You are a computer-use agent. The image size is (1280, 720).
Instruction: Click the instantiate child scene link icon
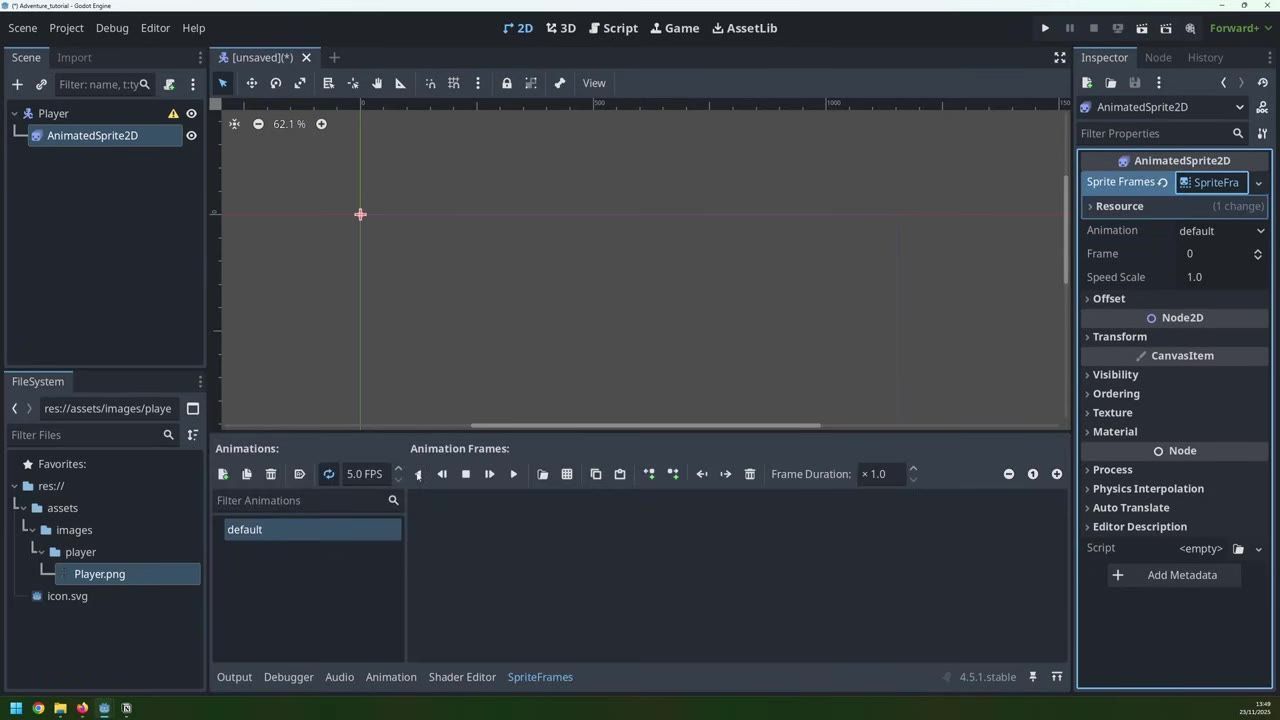[x=41, y=85]
